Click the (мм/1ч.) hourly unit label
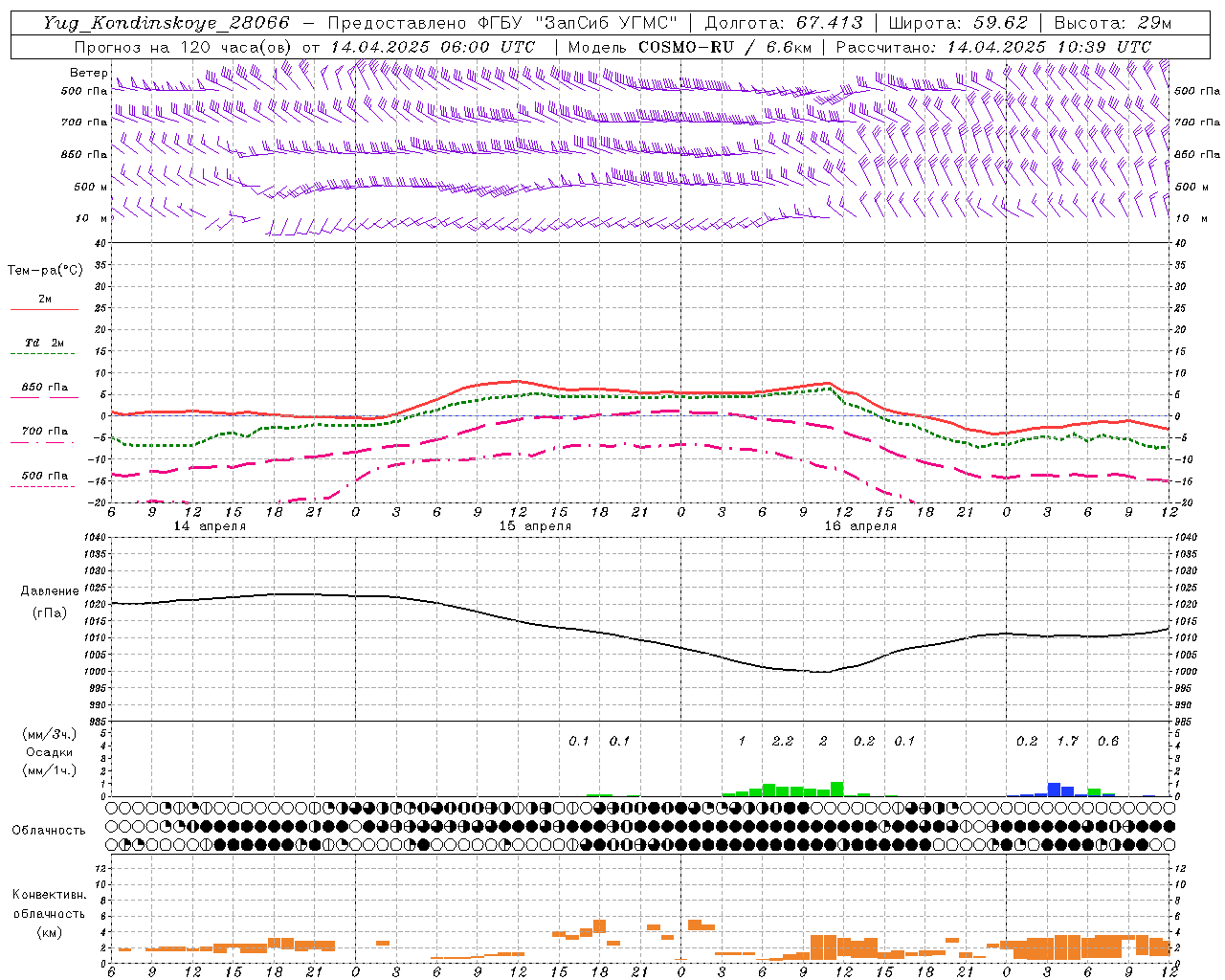The width and height of the screenshot is (1225, 980). tap(49, 770)
